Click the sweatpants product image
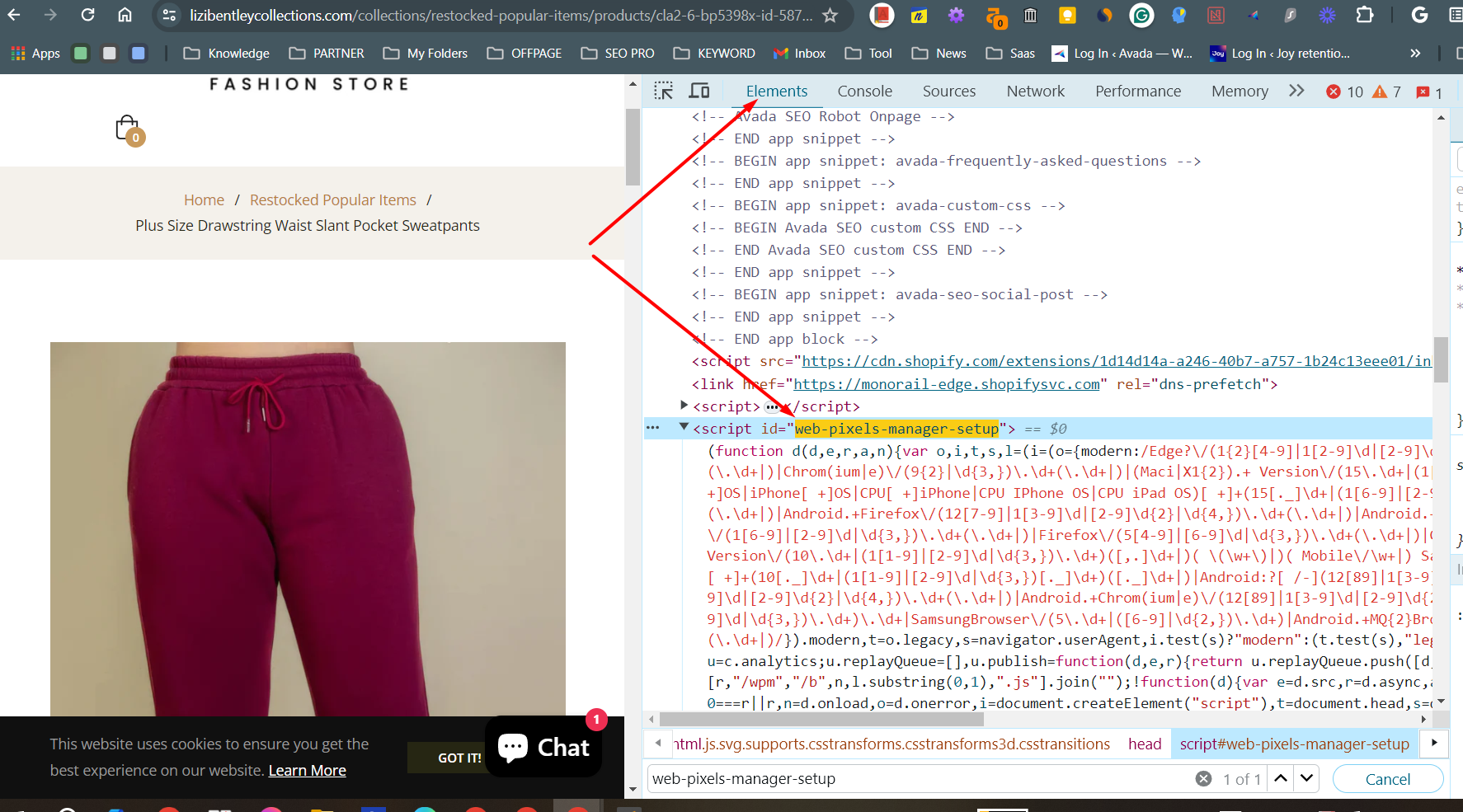 [308, 528]
